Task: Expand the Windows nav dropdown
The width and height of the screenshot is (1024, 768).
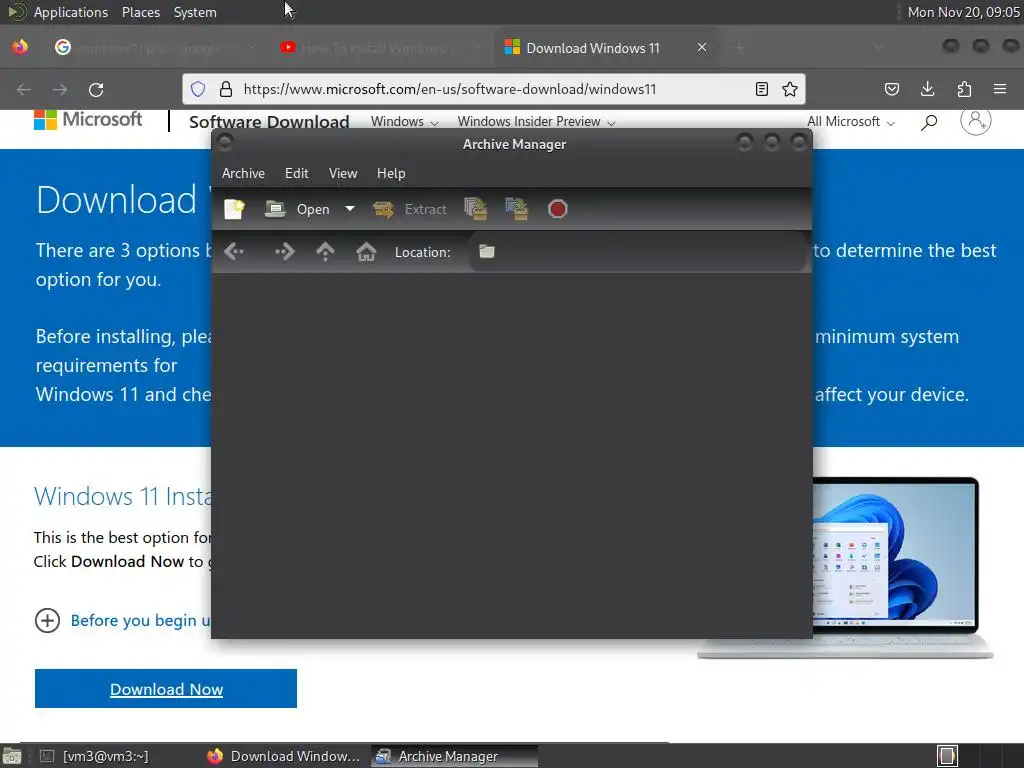Action: coord(404,121)
